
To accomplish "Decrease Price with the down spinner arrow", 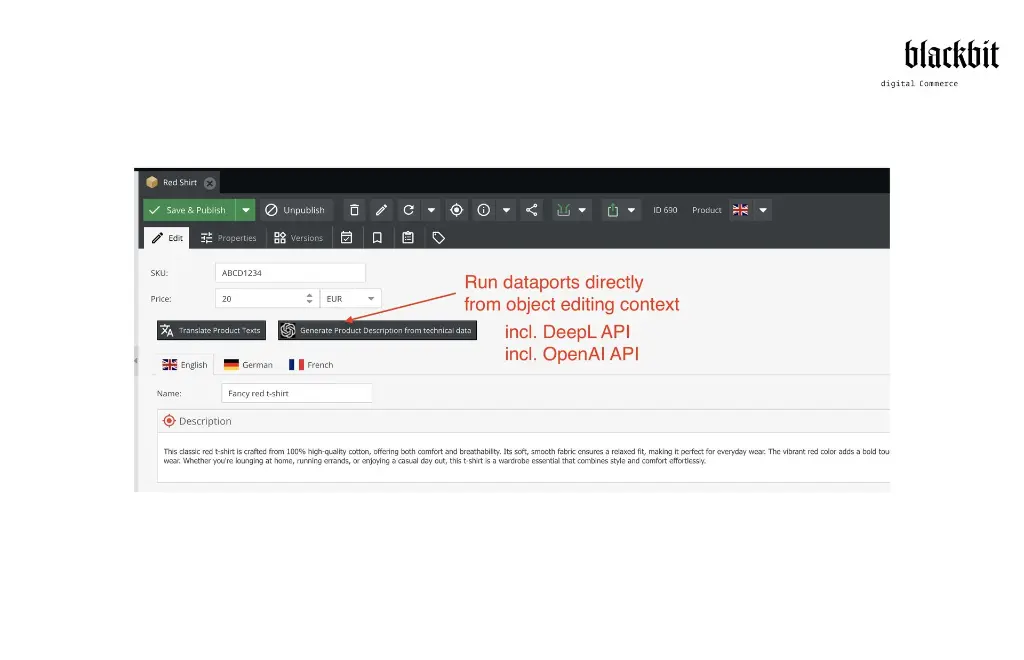I will click(x=310, y=303).
